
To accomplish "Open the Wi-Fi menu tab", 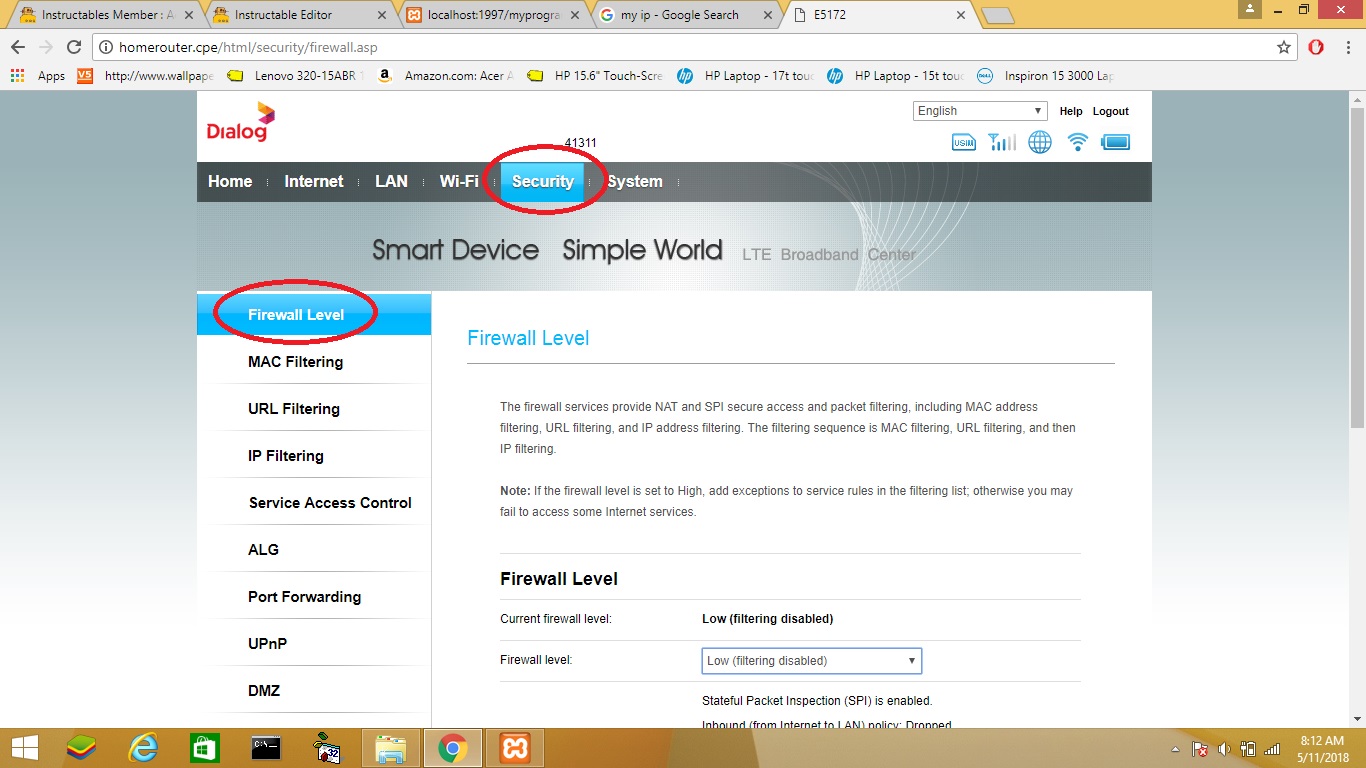I will 459,182.
